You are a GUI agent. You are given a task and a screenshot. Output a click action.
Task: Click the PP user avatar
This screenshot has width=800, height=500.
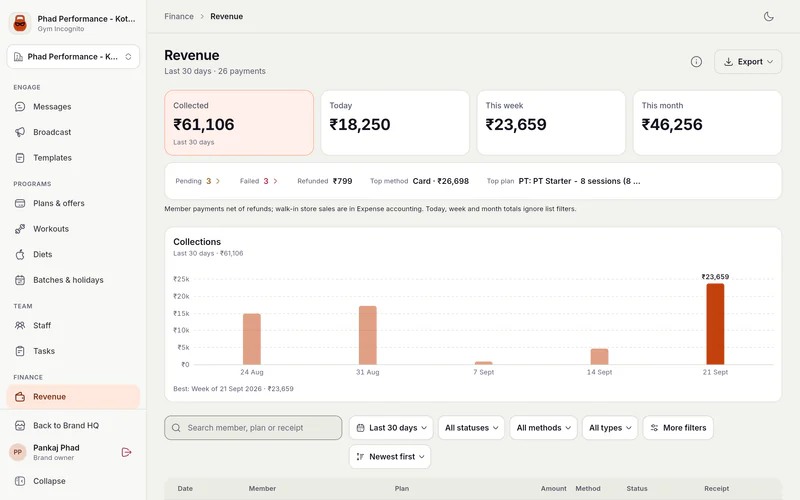18,452
